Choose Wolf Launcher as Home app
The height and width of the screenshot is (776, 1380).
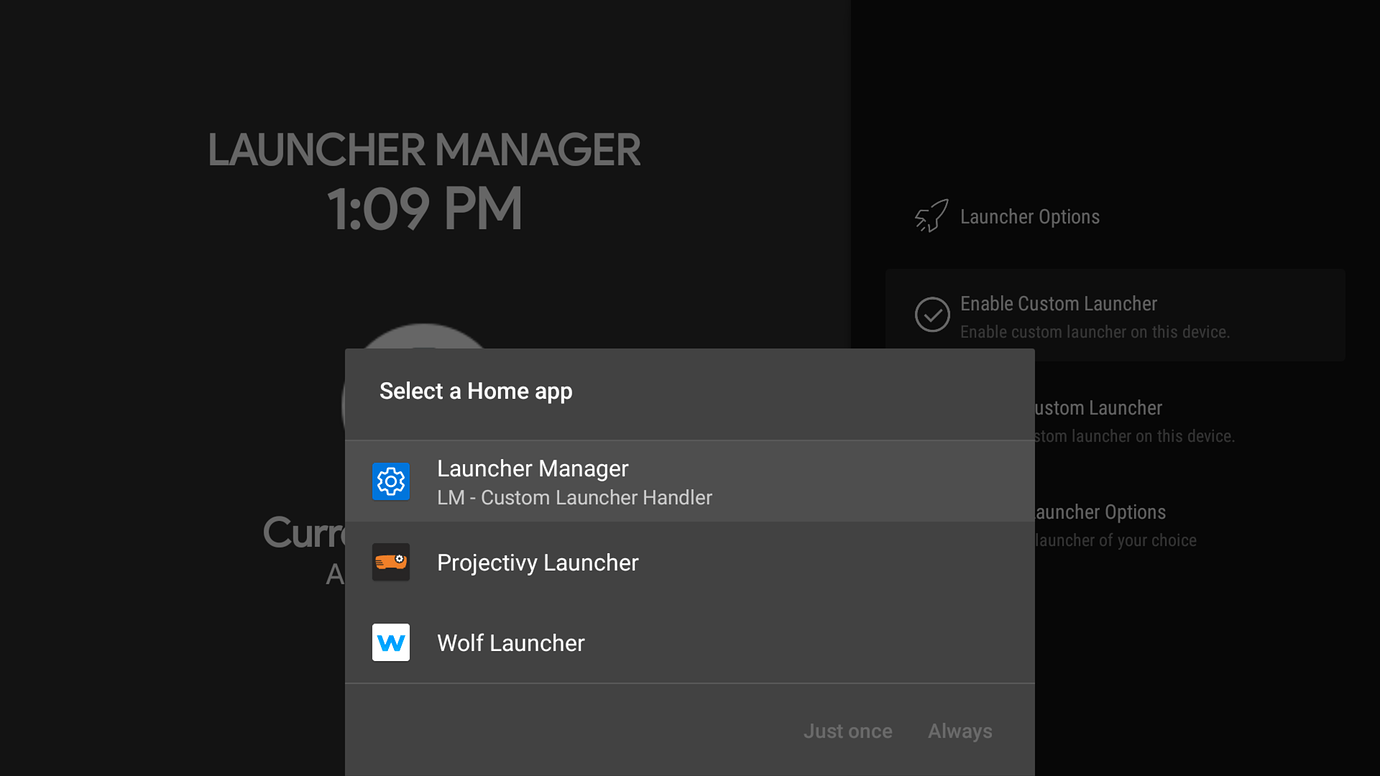[690, 642]
